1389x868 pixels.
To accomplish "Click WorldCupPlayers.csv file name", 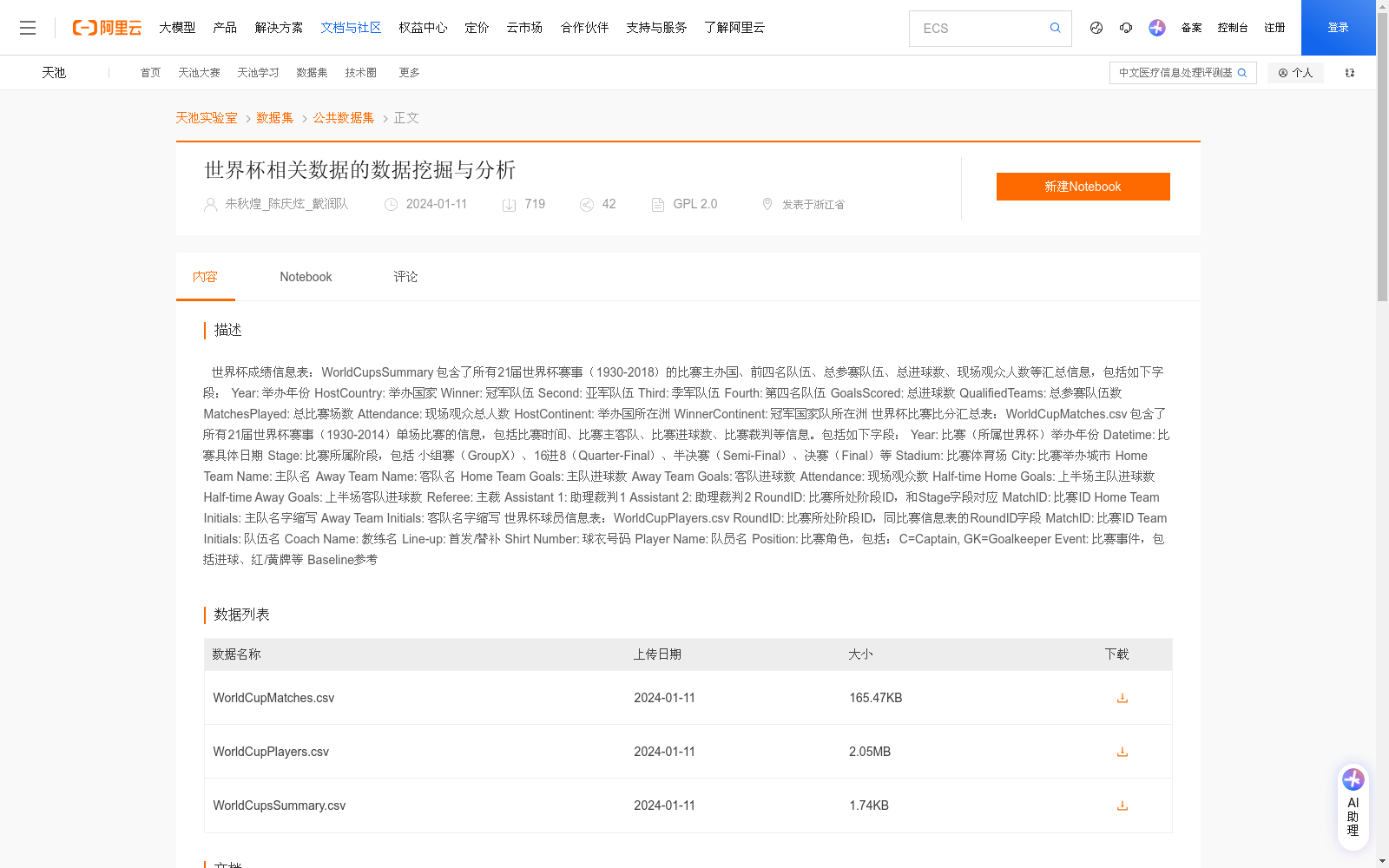I will 271,752.
